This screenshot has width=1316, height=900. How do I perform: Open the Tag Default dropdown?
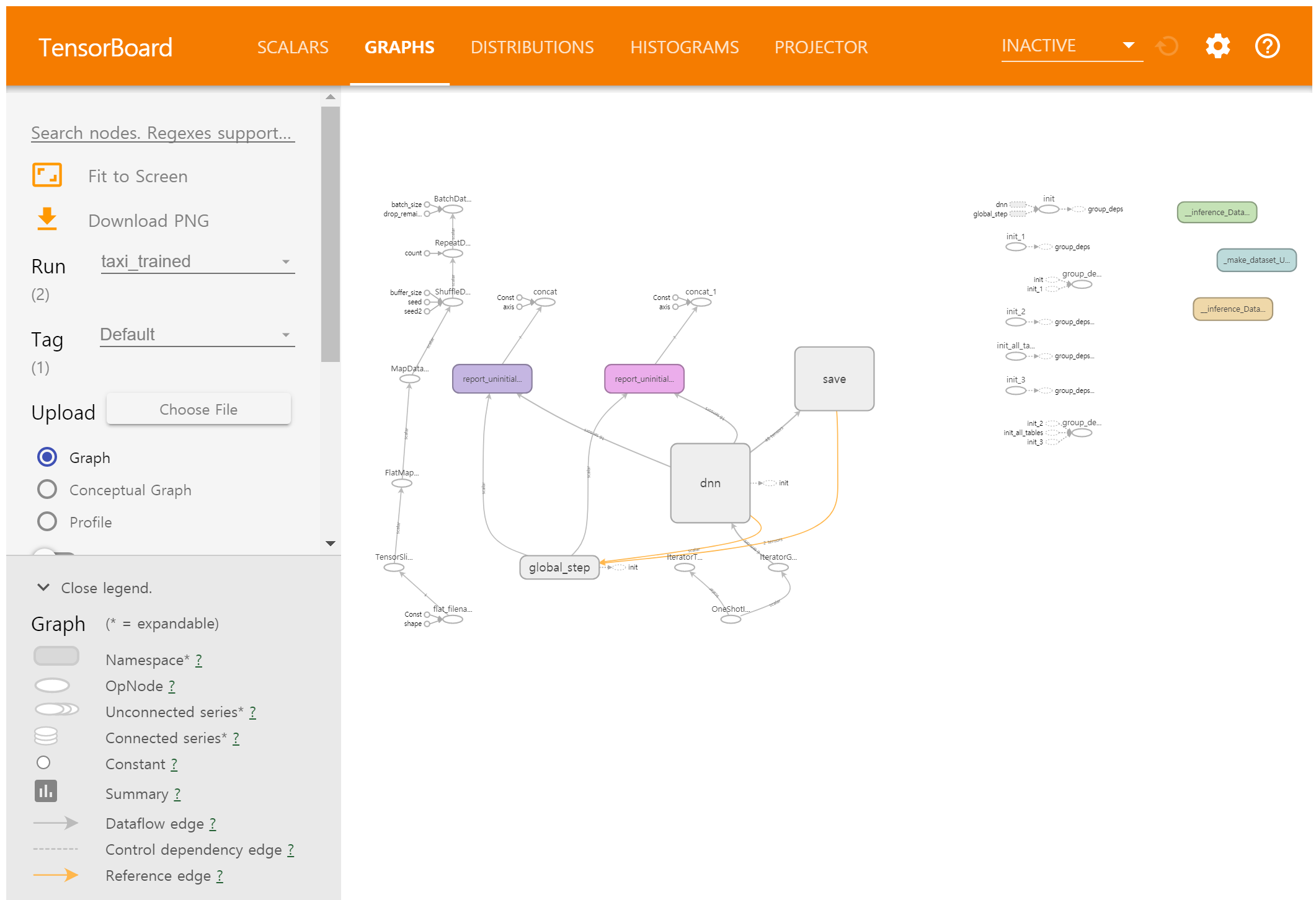click(x=197, y=335)
